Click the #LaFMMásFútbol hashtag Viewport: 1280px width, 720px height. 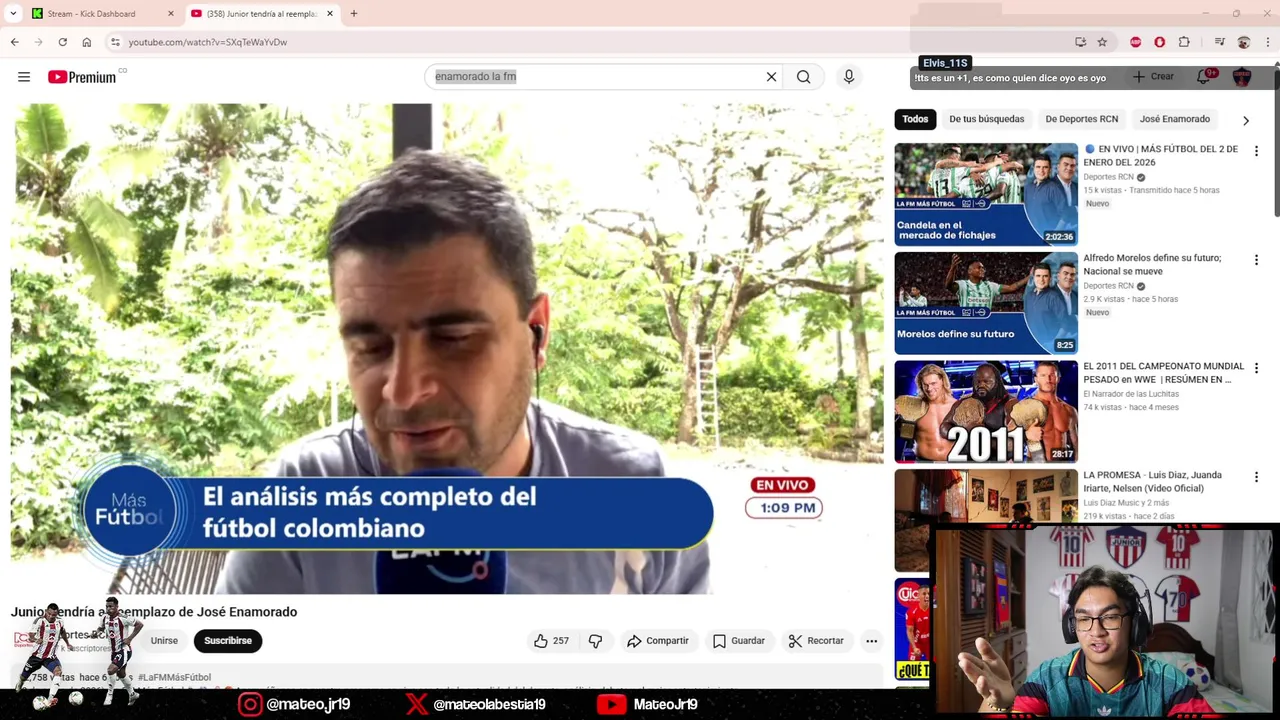(x=175, y=677)
